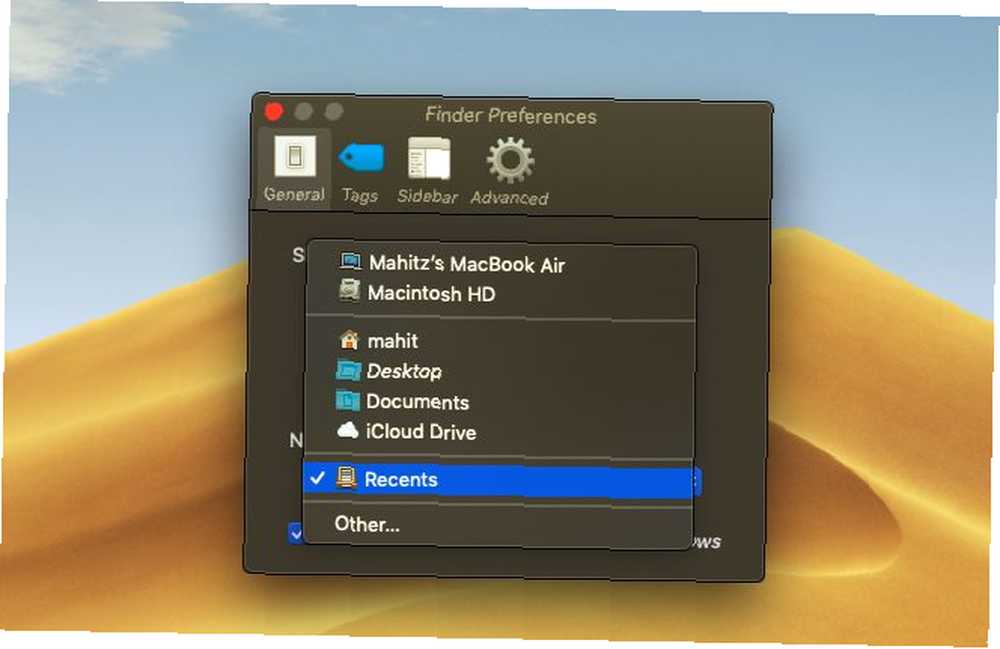Screen dimensions: 1000x649
Task: Click the Documents folder icon
Action: [348, 400]
